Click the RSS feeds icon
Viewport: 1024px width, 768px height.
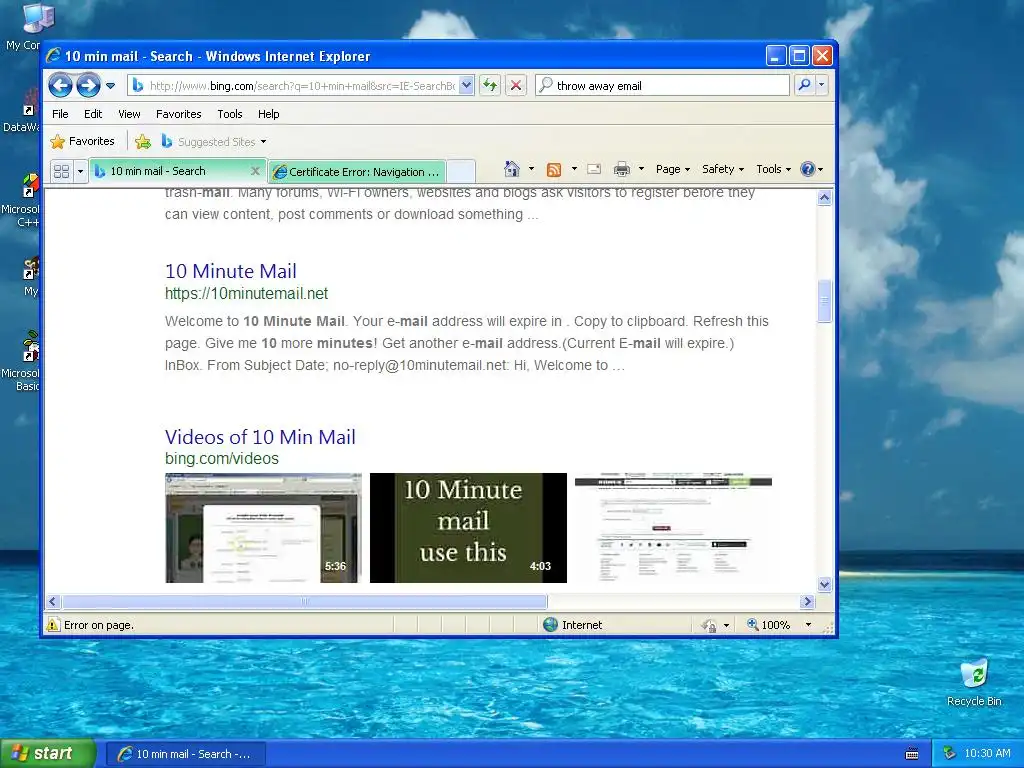[x=554, y=169]
